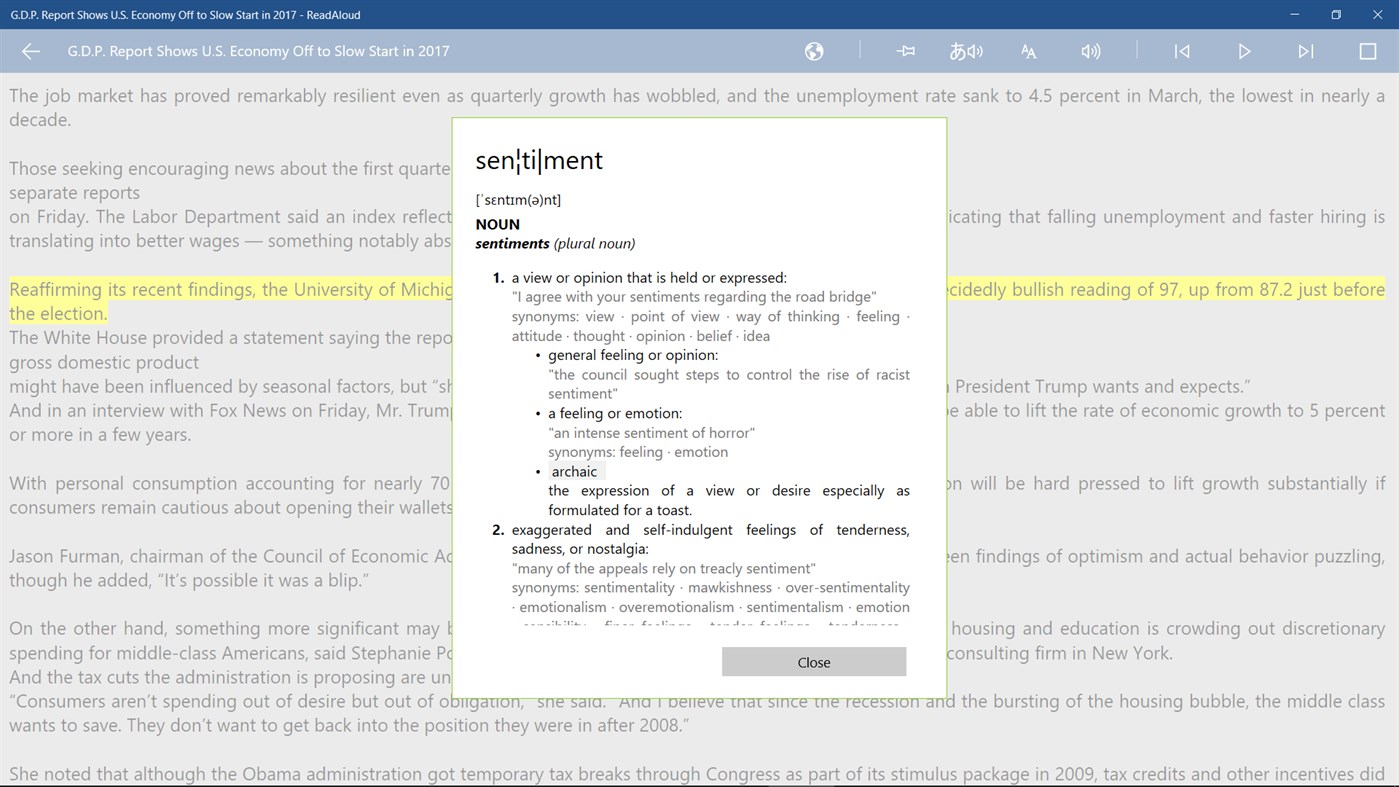Viewport: 1399px width, 787px height.
Task: Select the synonym 'point of view'
Action: point(675,316)
